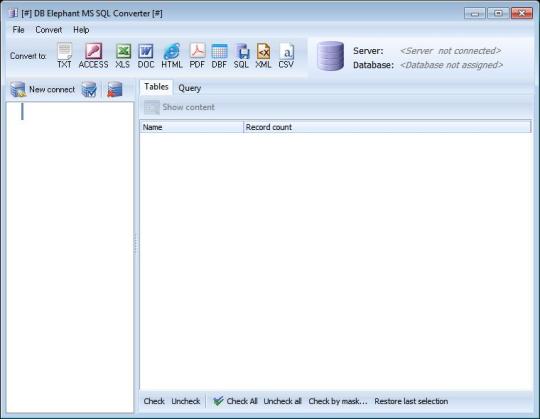
Task: Minimize the DB Elephant window
Action: pos(475,13)
